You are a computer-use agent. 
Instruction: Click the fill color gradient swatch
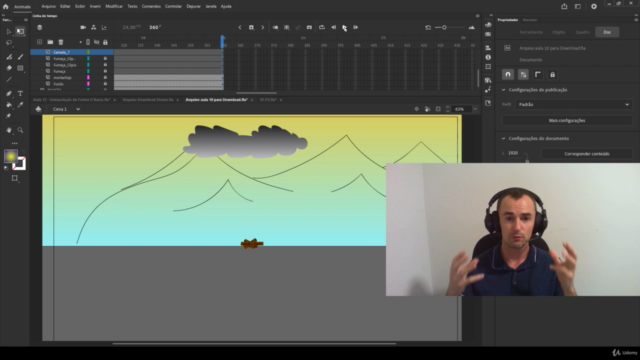[x=11, y=156]
